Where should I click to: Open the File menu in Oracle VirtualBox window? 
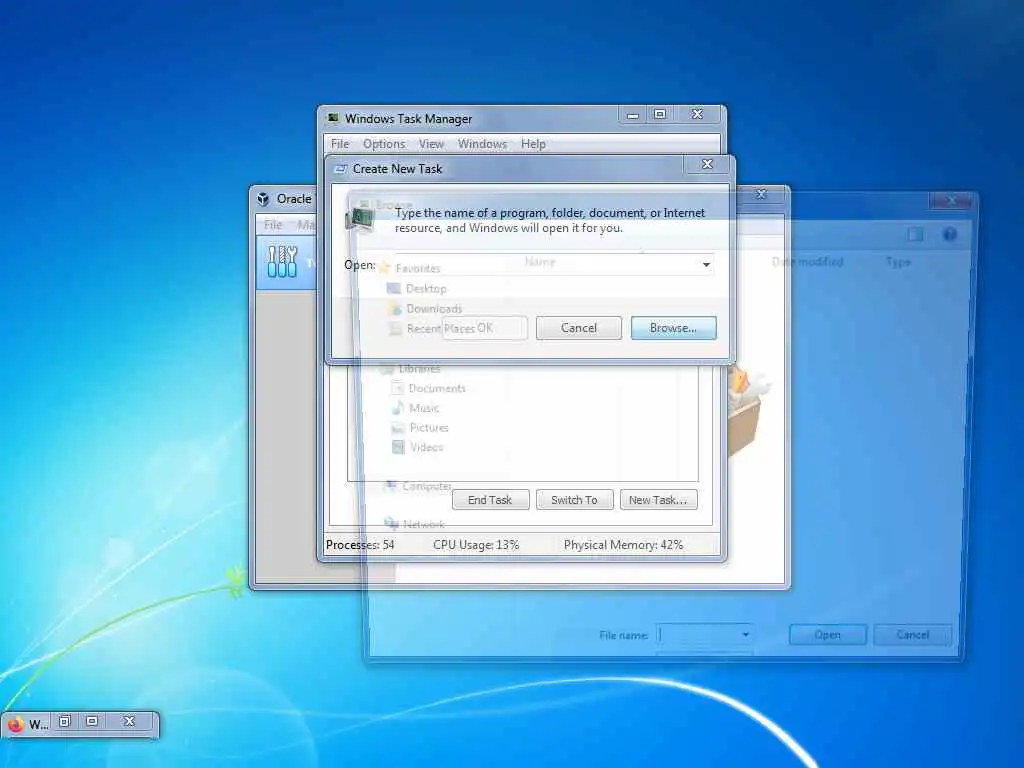pos(273,225)
